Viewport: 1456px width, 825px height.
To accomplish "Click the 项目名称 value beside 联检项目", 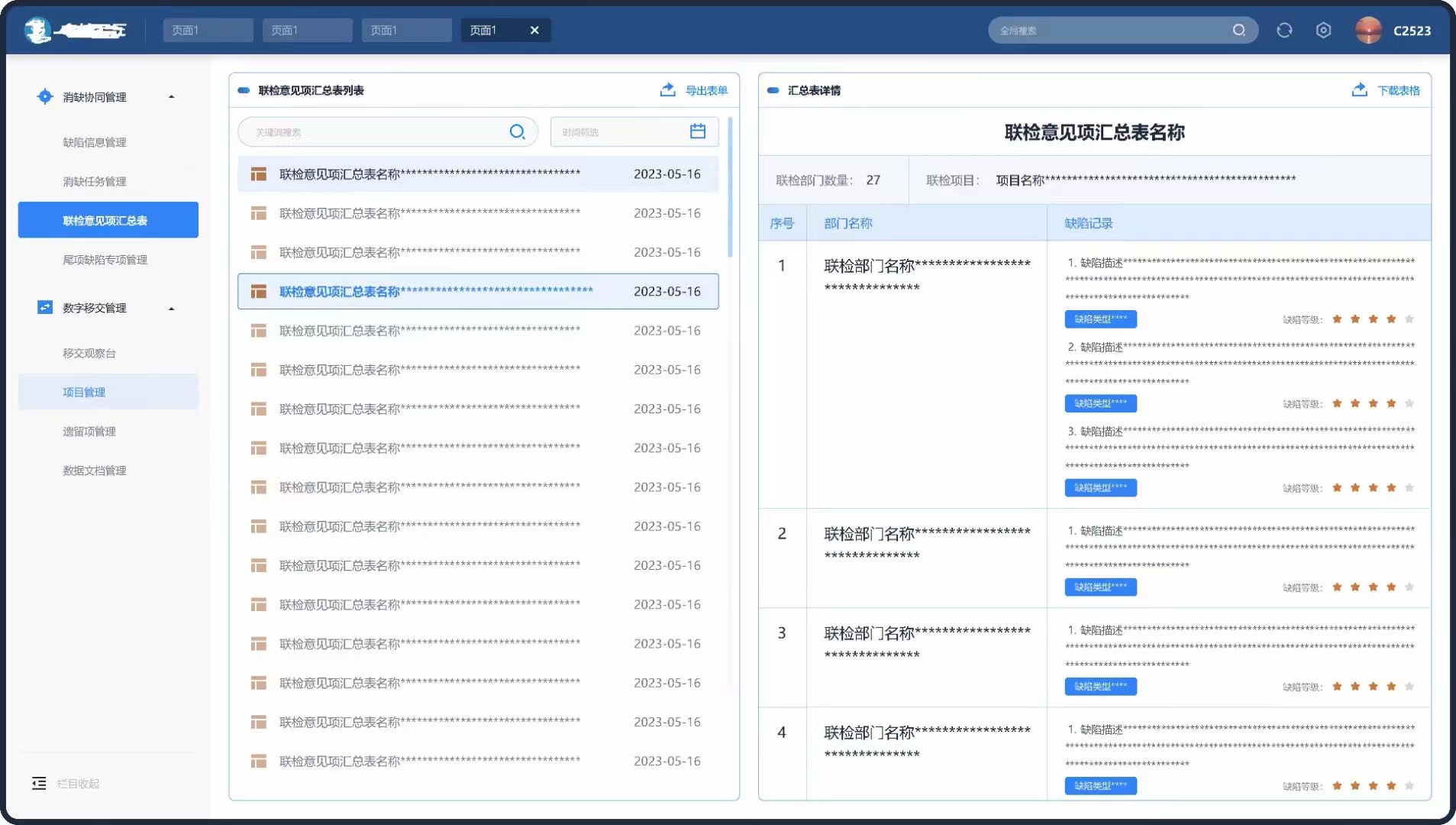I will pos(1145,180).
